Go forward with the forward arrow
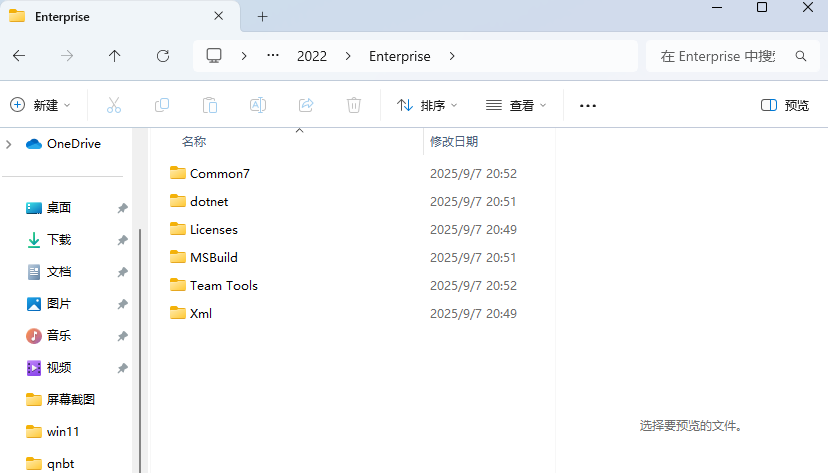828x473 pixels. [x=67, y=56]
